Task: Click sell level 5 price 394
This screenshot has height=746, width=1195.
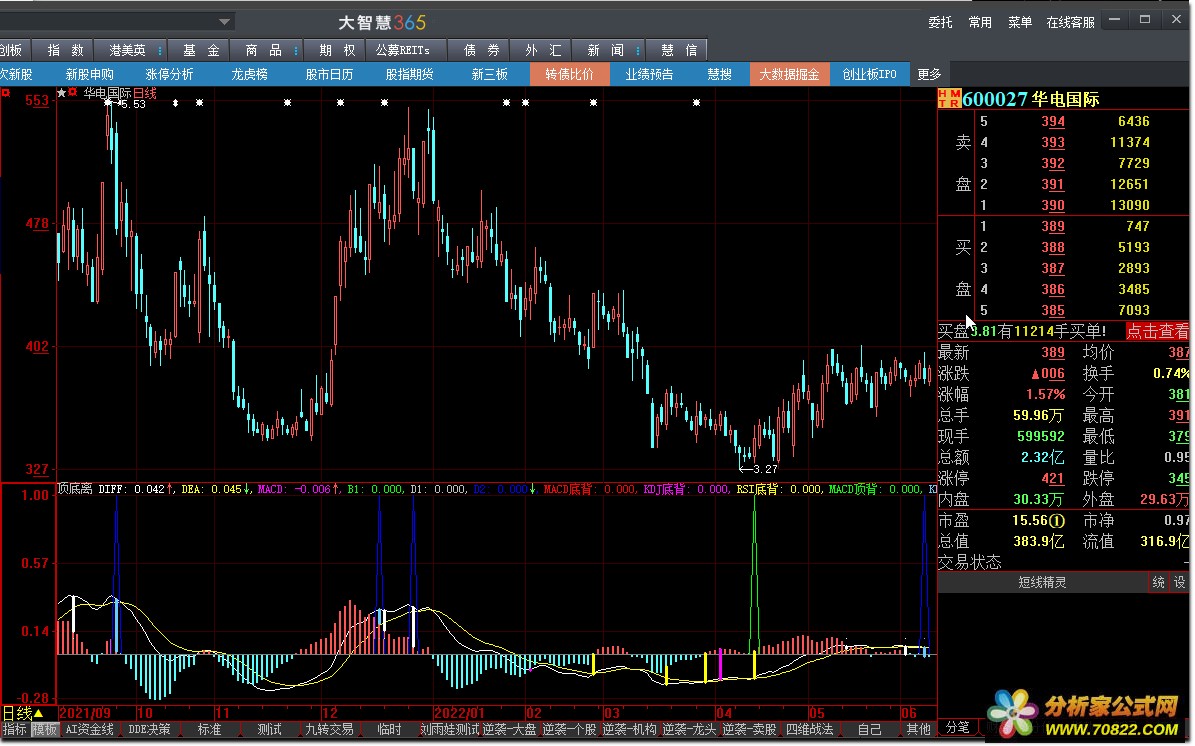Action: click(1053, 121)
